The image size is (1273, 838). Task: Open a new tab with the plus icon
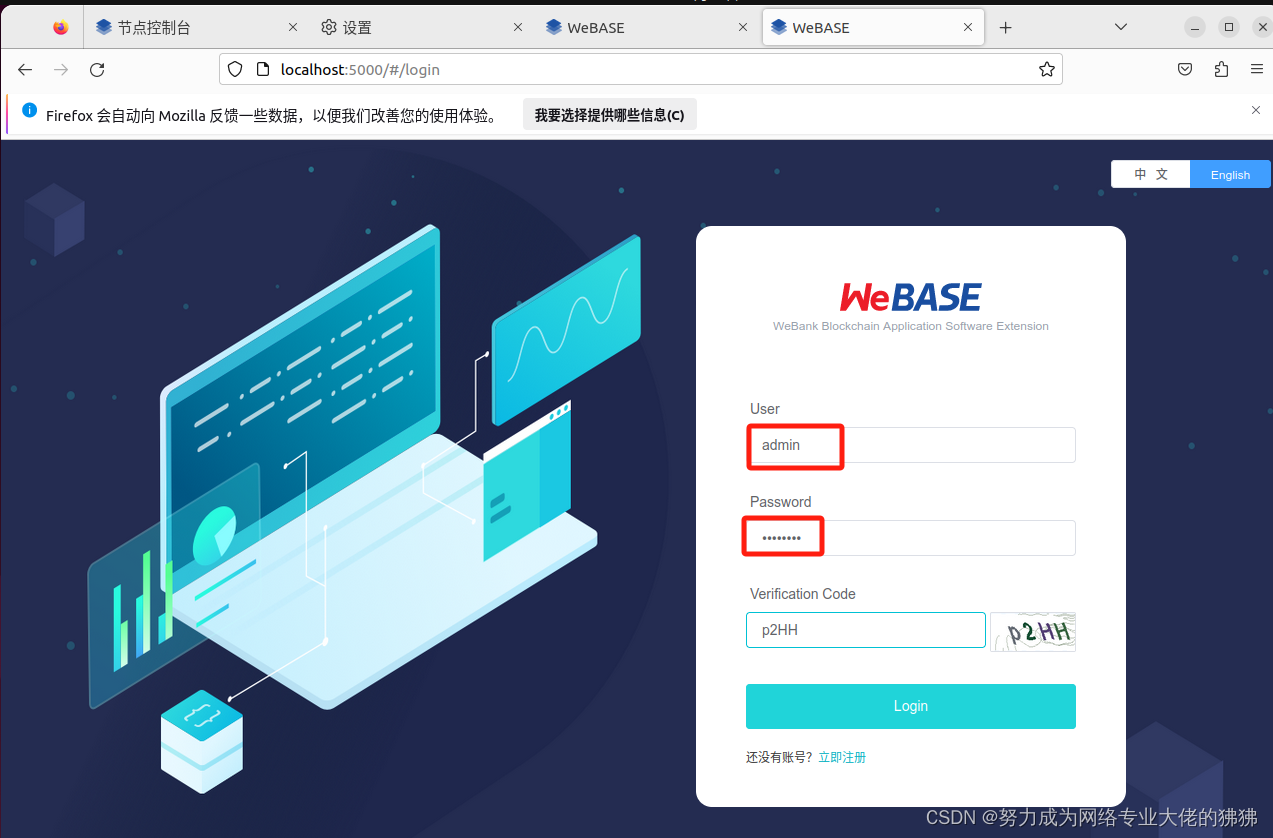tap(1005, 27)
